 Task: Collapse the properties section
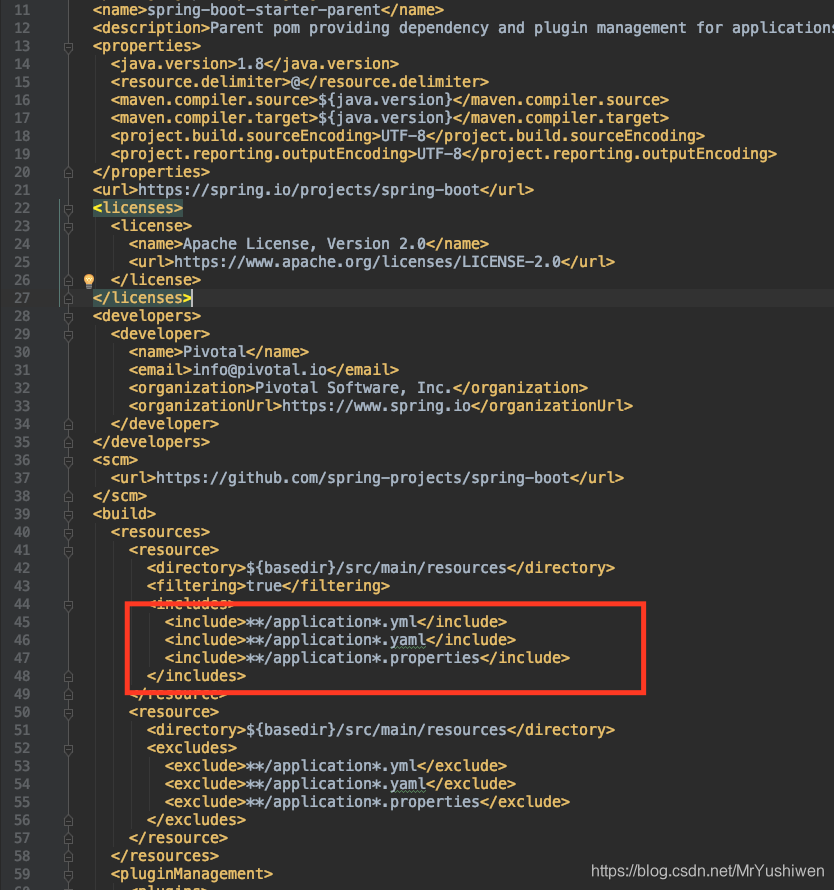point(68,45)
